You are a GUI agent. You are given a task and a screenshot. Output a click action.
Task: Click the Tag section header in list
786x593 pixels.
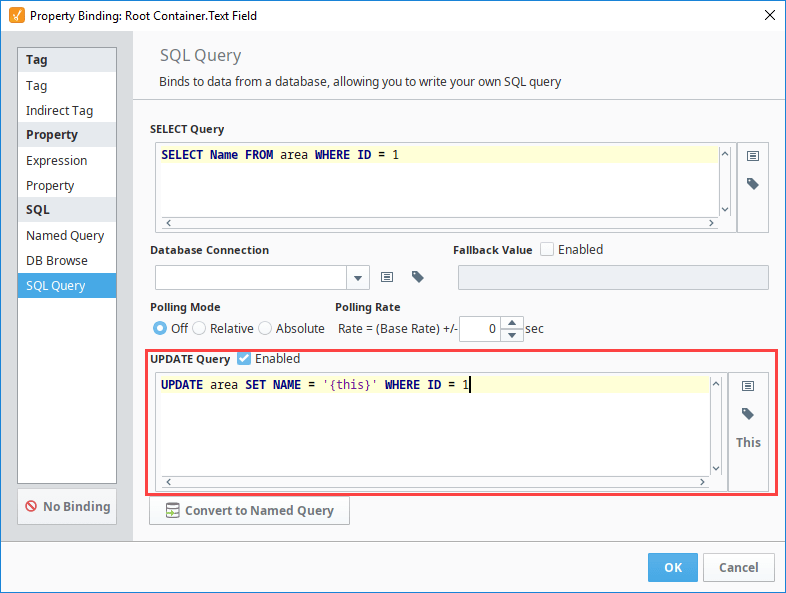point(67,60)
